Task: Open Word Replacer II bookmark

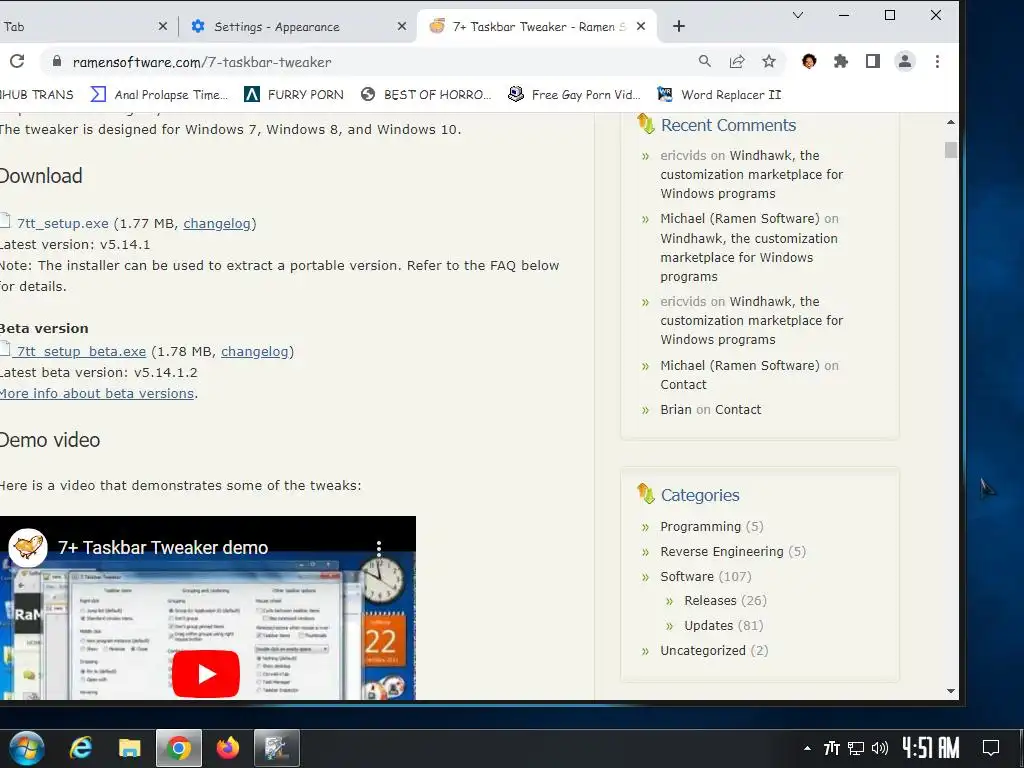Action: click(719, 95)
